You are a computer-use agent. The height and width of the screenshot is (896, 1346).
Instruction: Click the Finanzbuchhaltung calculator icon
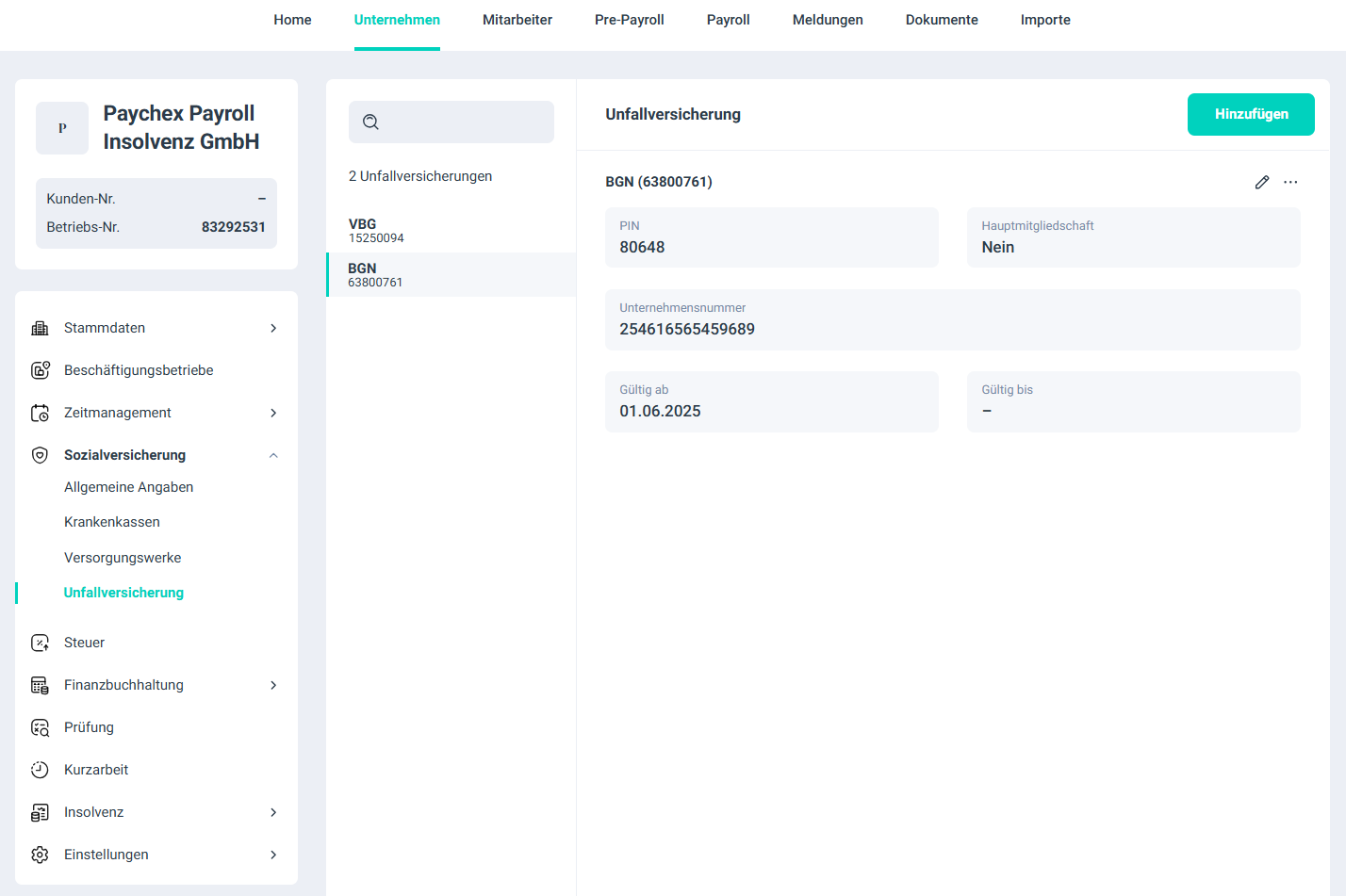tap(40, 685)
